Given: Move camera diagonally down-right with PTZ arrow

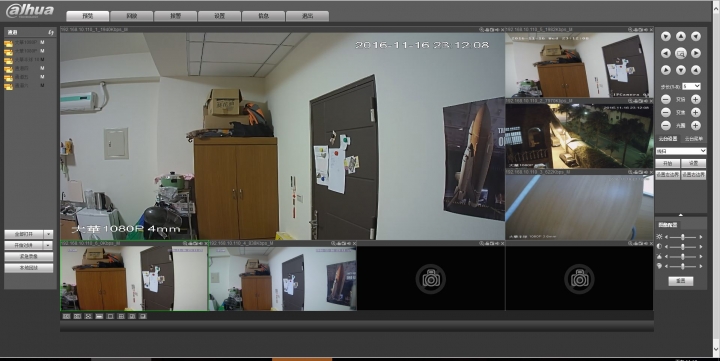Looking at the screenshot, I should click(x=696, y=70).
